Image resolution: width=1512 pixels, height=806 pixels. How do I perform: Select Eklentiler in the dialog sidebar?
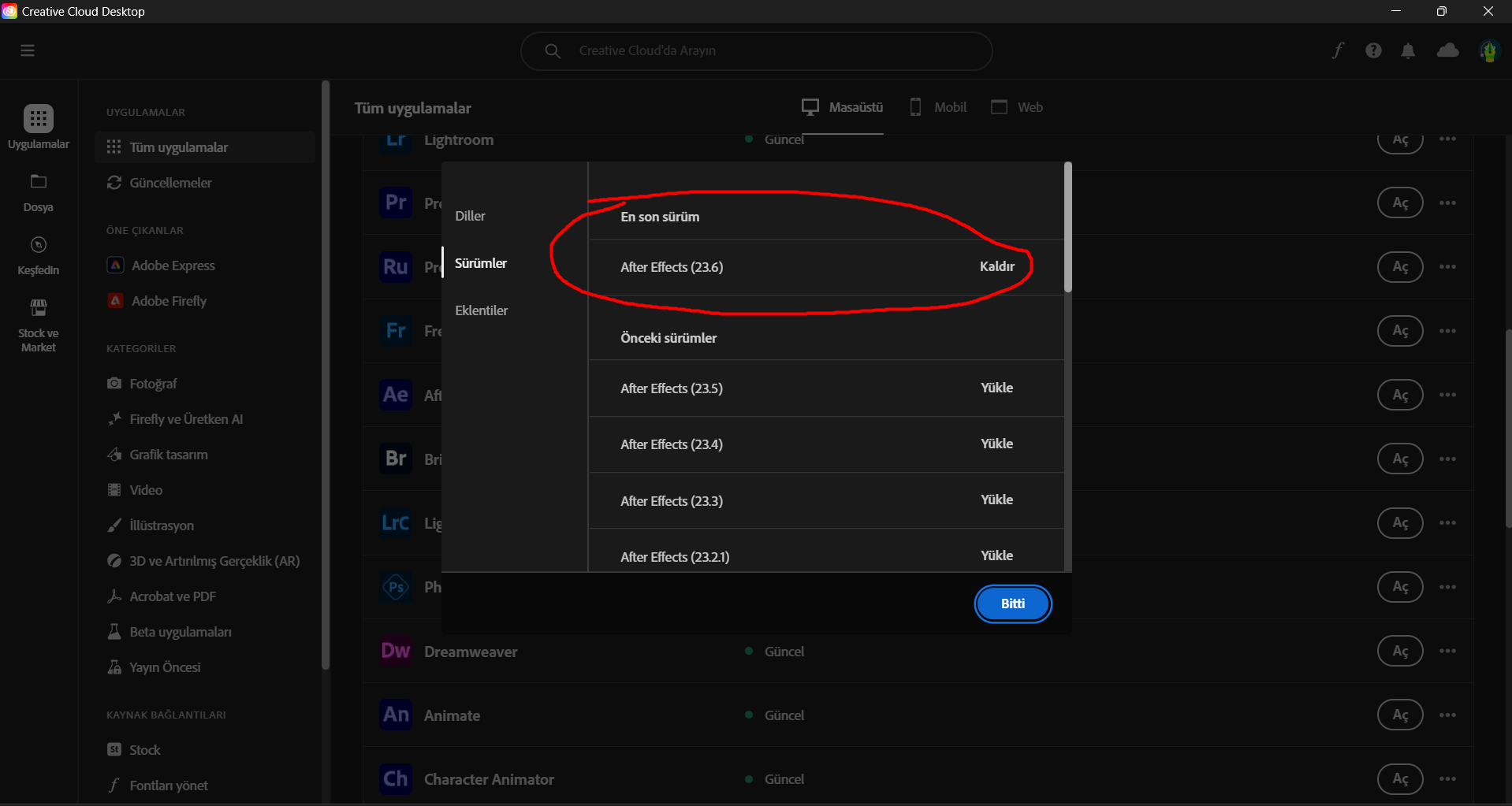(482, 310)
